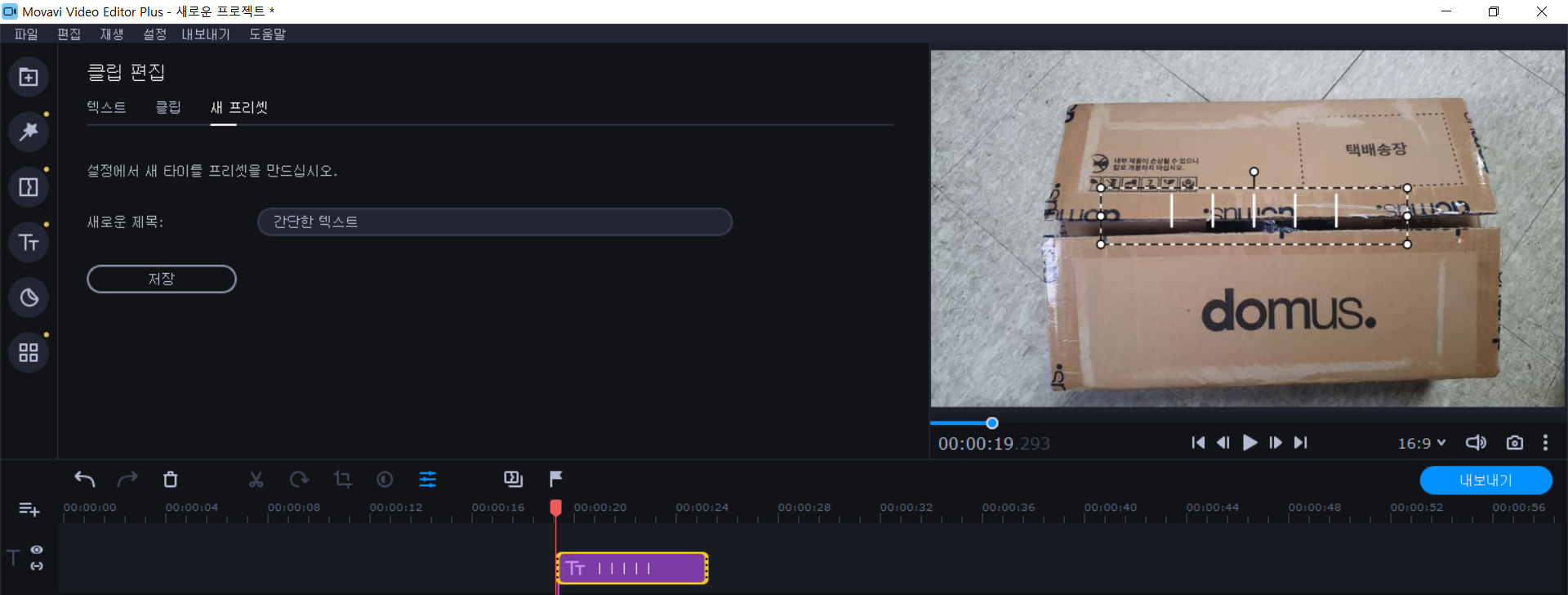The height and width of the screenshot is (595, 1568).
Task: Toggle the volume speaker icon
Action: point(1476,442)
